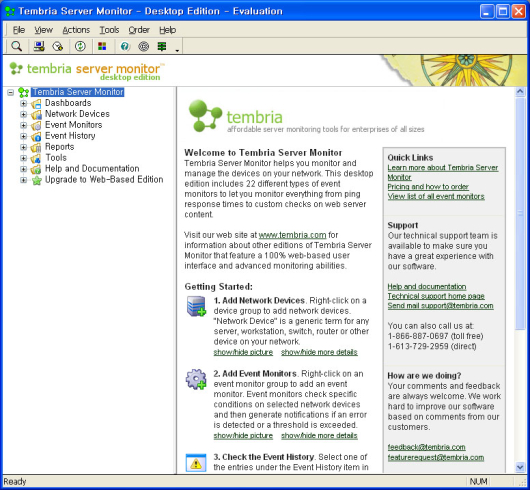Image resolution: width=530 pixels, height=490 pixels.
Task: Select Tembria Server Monitor tree item
Action: click(78, 92)
